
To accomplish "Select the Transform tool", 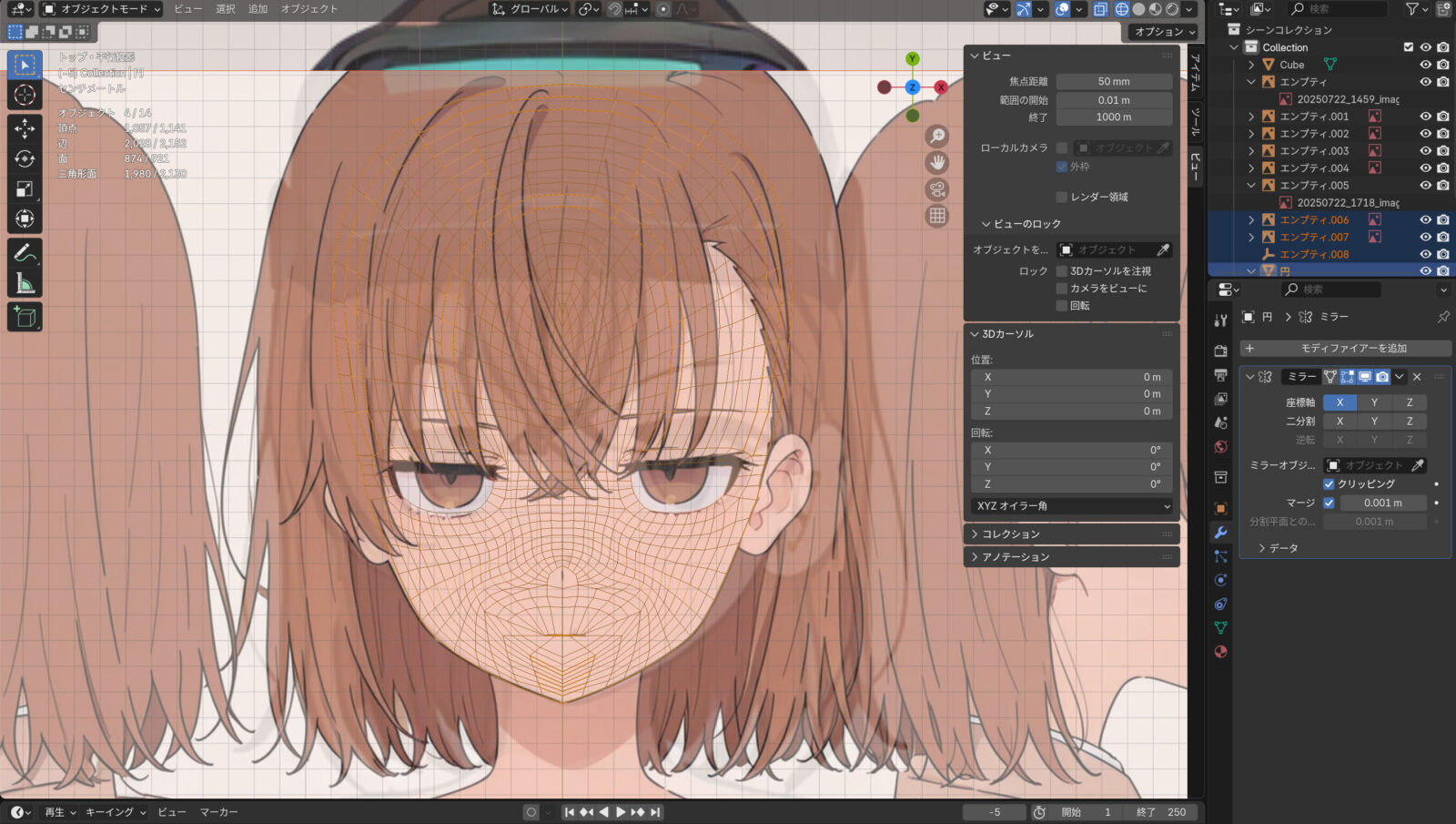I will point(25,219).
